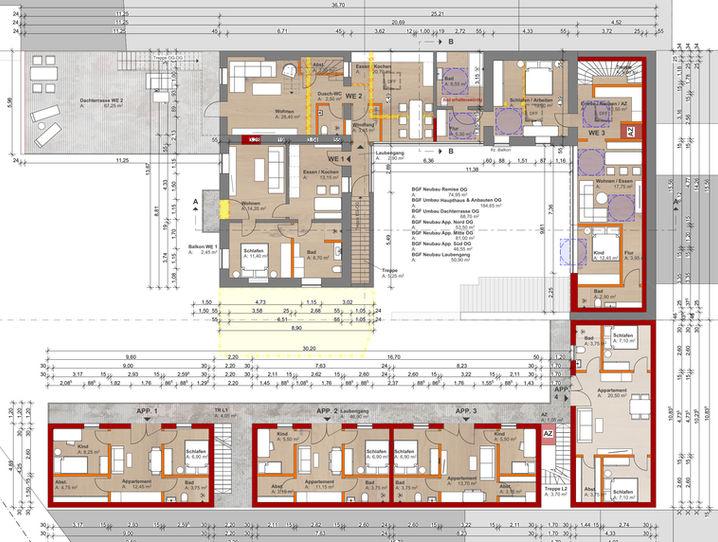718x542 pixels.
Task: Select the 'WE 2' unit label
Action: pos(354,97)
